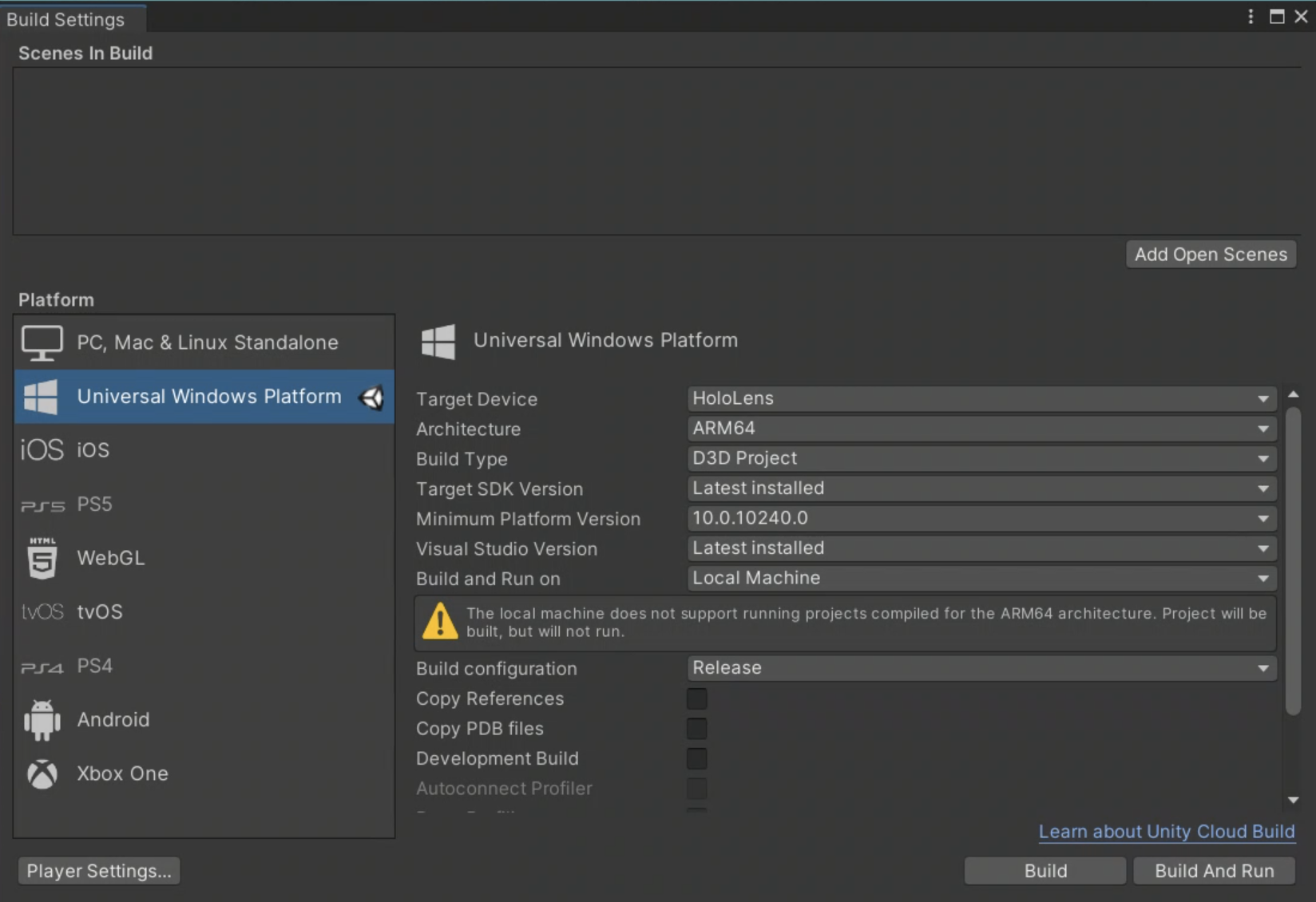The image size is (1316, 902).
Task: Select the Xbox One logo icon
Action: [x=42, y=773]
